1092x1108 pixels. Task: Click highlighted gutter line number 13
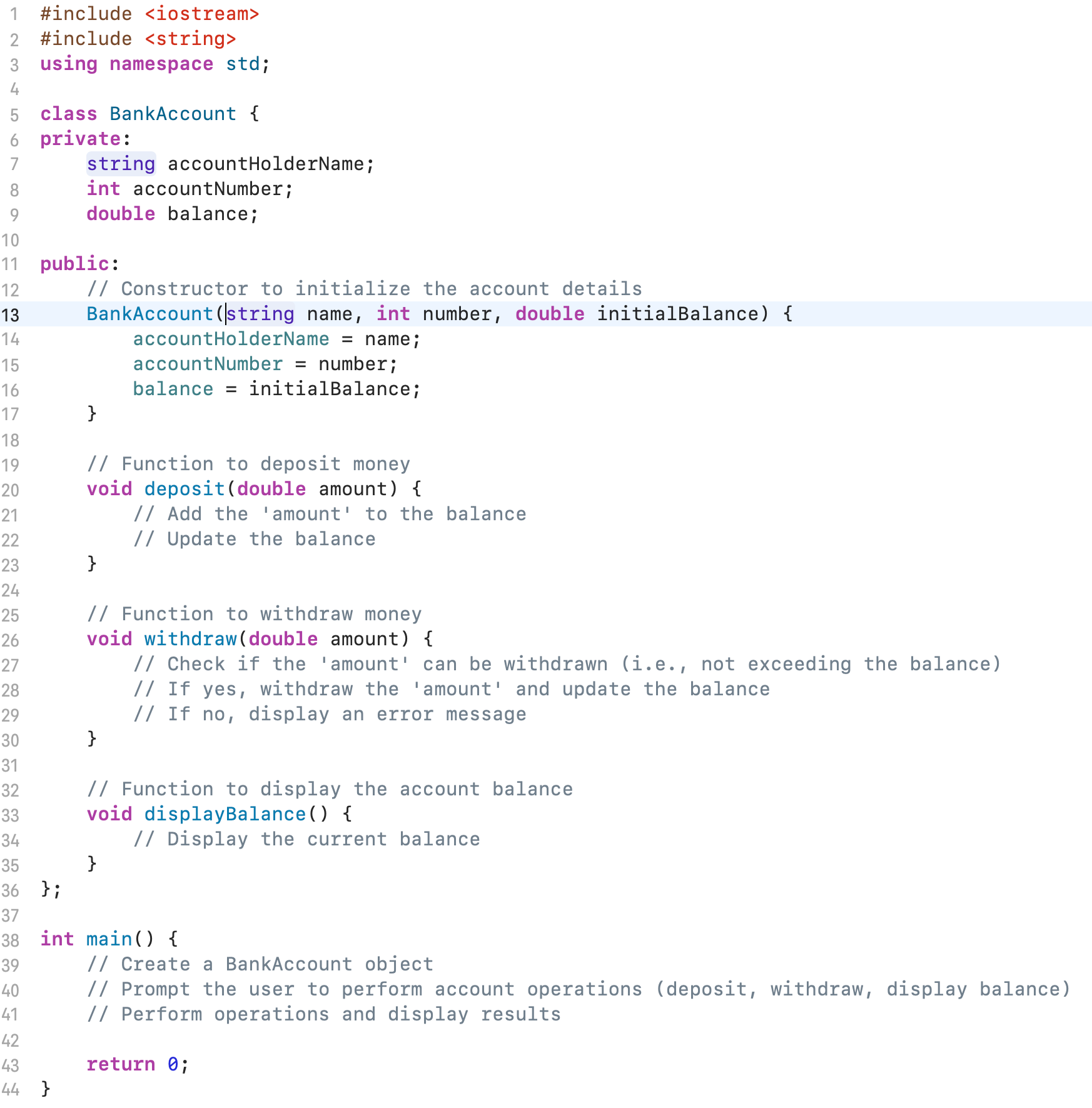[x=11, y=315]
